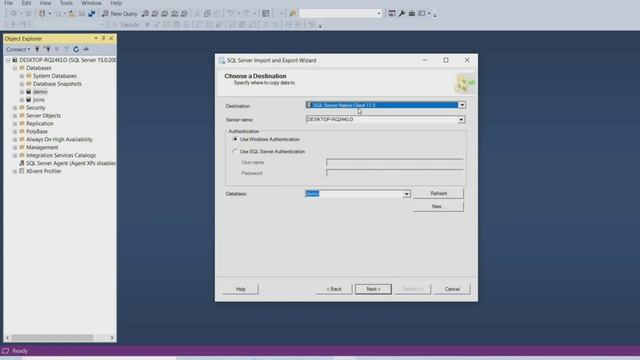Viewport: 640px width, 360px height.
Task: Click the Object Explorer scroll left arrow
Action: point(7,338)
